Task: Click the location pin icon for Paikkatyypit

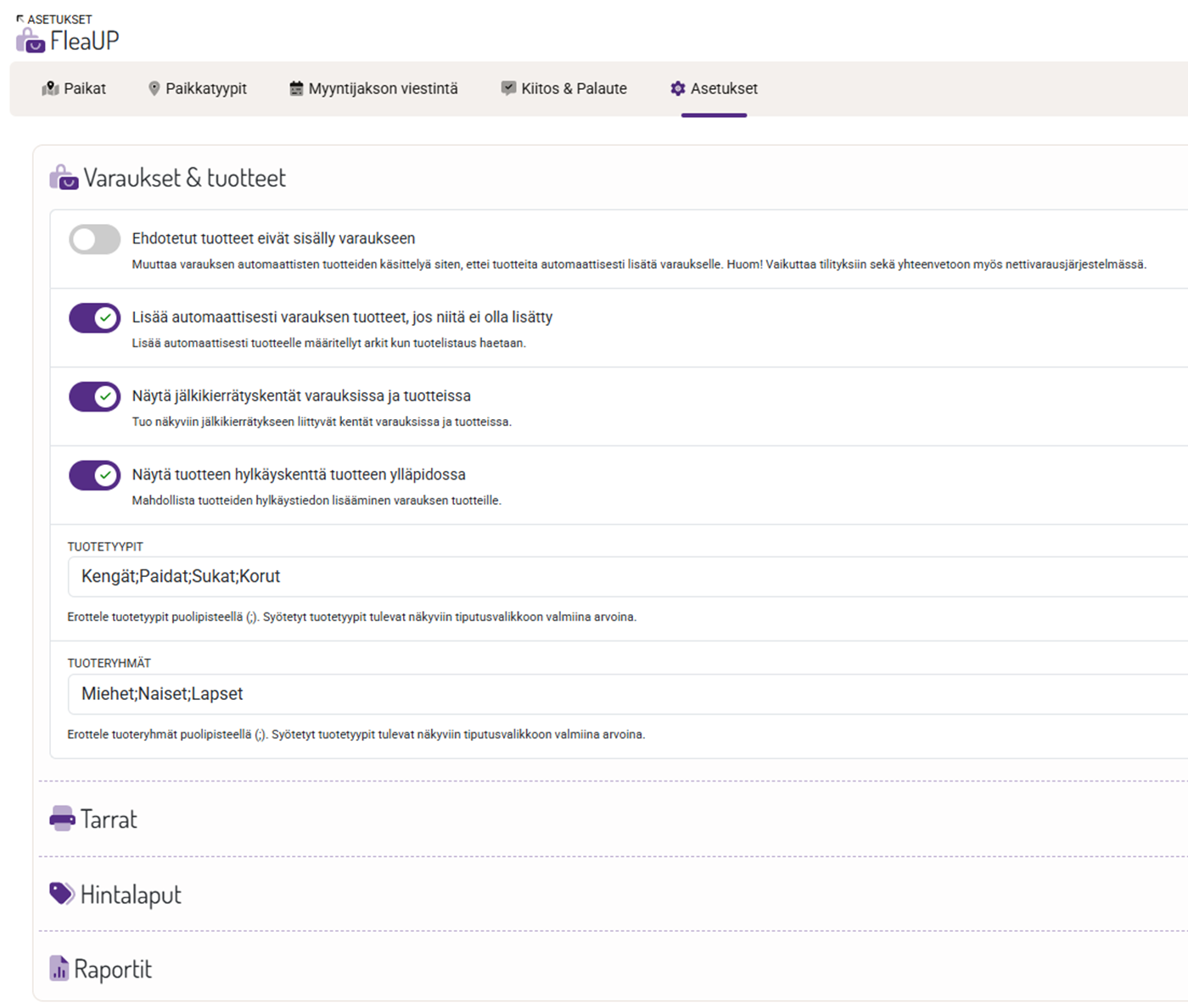Action: (x=154, y=88)
